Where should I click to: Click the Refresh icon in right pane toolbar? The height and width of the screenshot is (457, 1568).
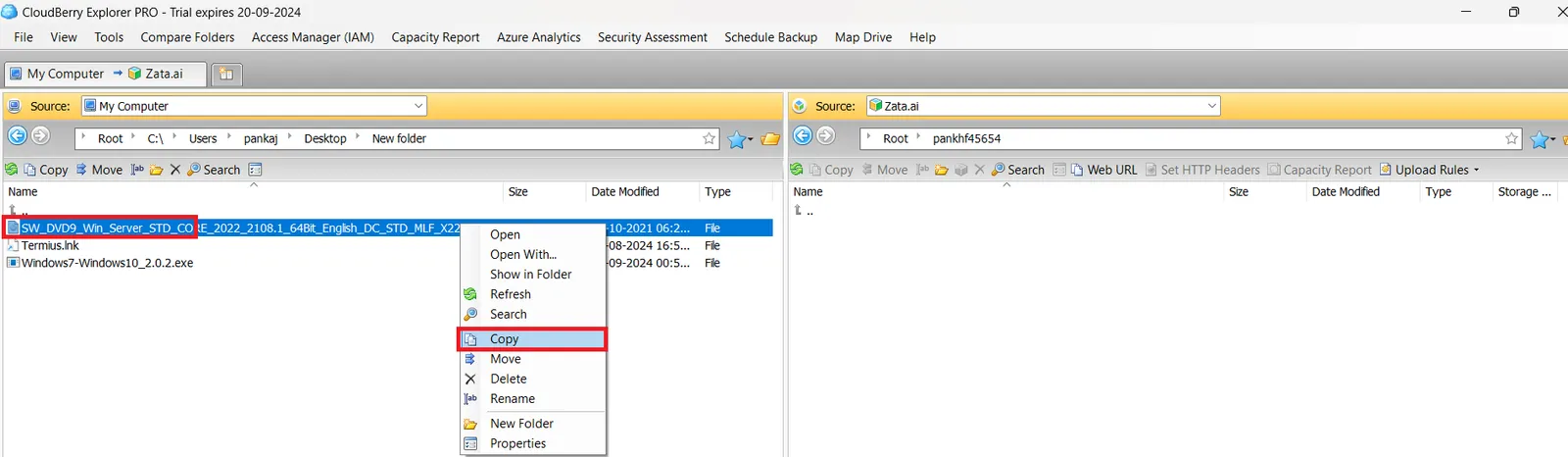[x=797, y=170]
